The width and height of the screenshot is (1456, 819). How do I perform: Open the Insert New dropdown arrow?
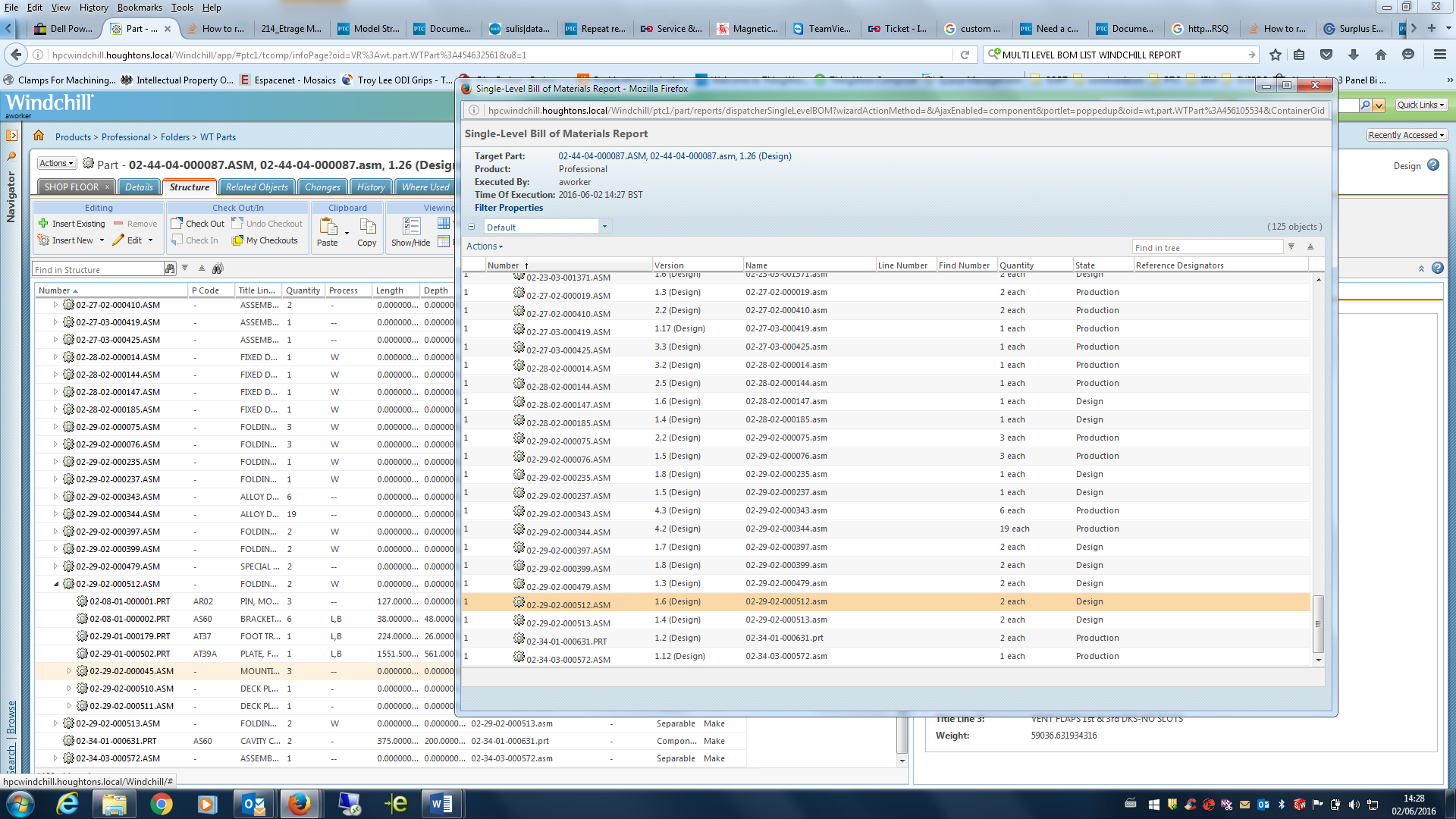tap(102, 240)
